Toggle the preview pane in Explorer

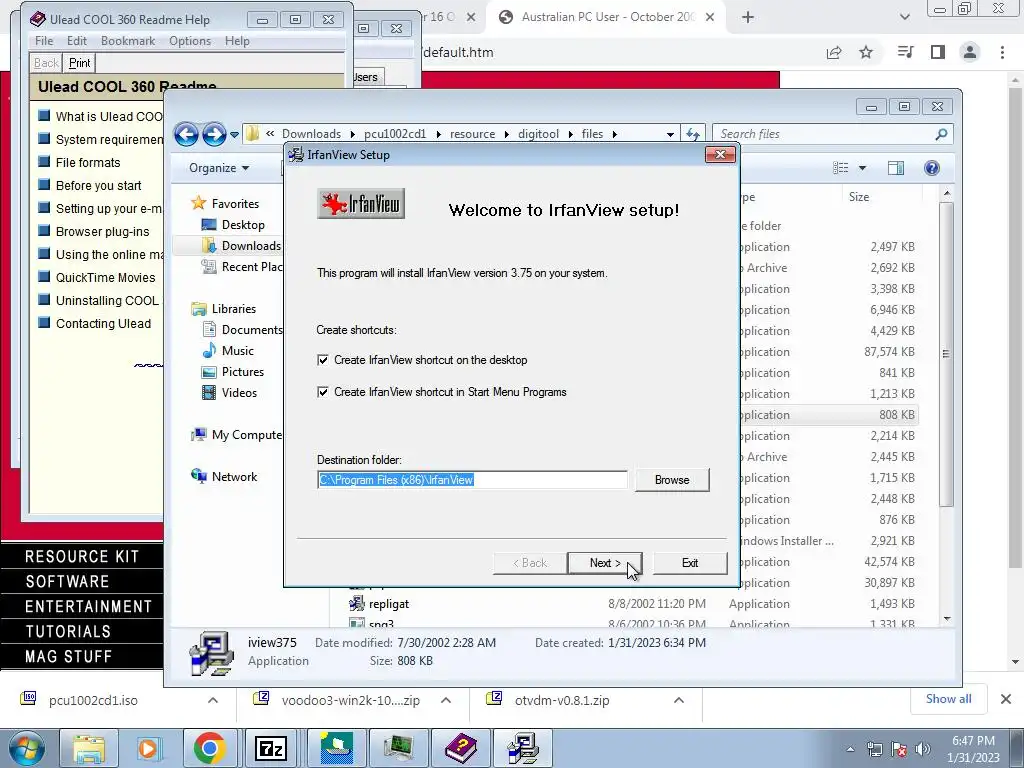coord(896,168)
